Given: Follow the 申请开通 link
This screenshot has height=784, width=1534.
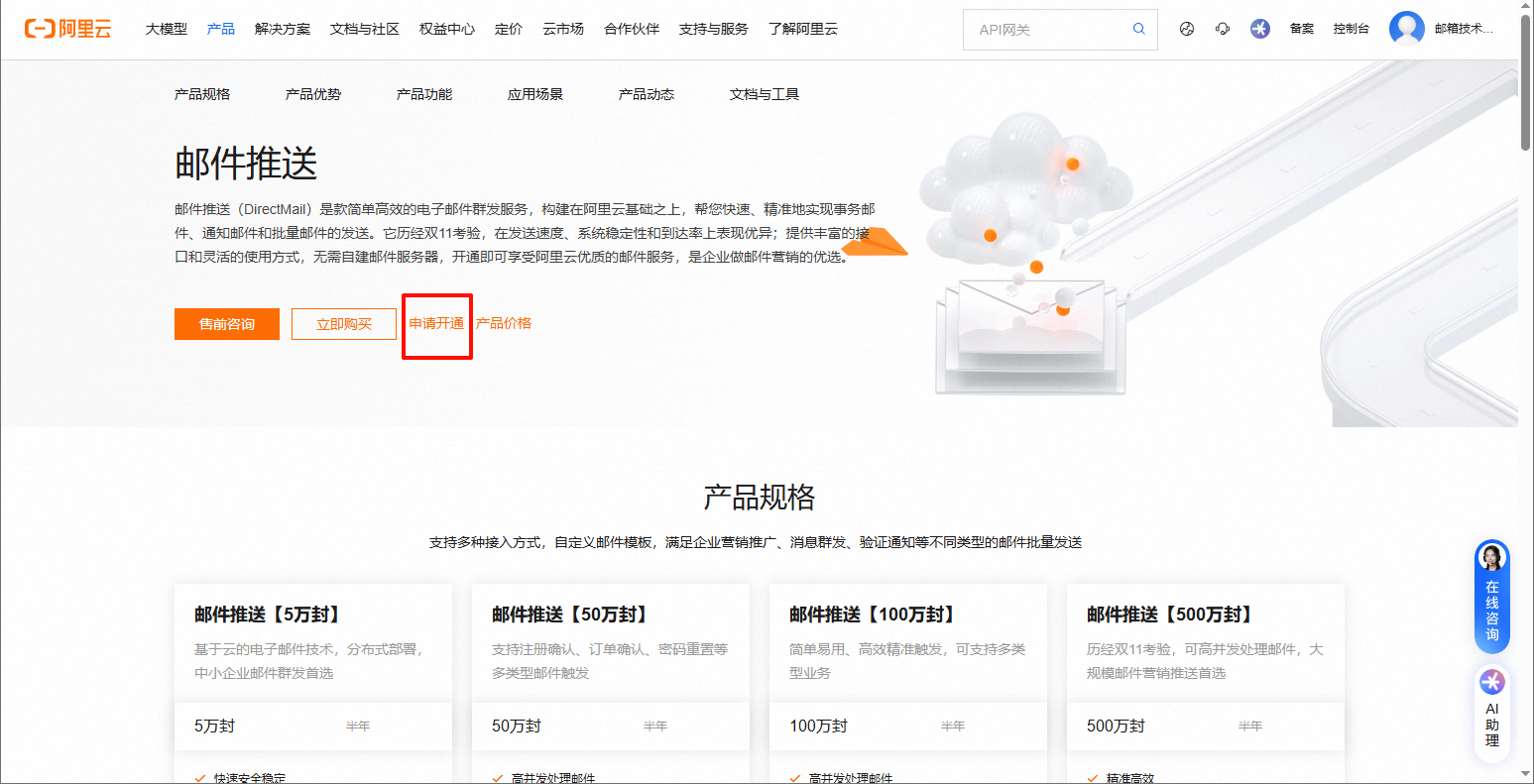Looking at the screenshot, I should [x=436, y=323].
